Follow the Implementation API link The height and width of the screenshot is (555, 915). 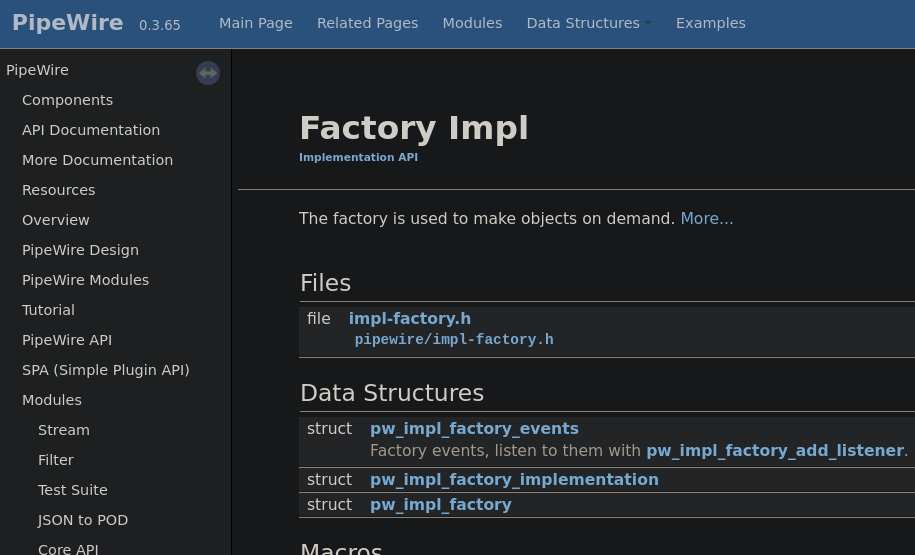point(358,157)
